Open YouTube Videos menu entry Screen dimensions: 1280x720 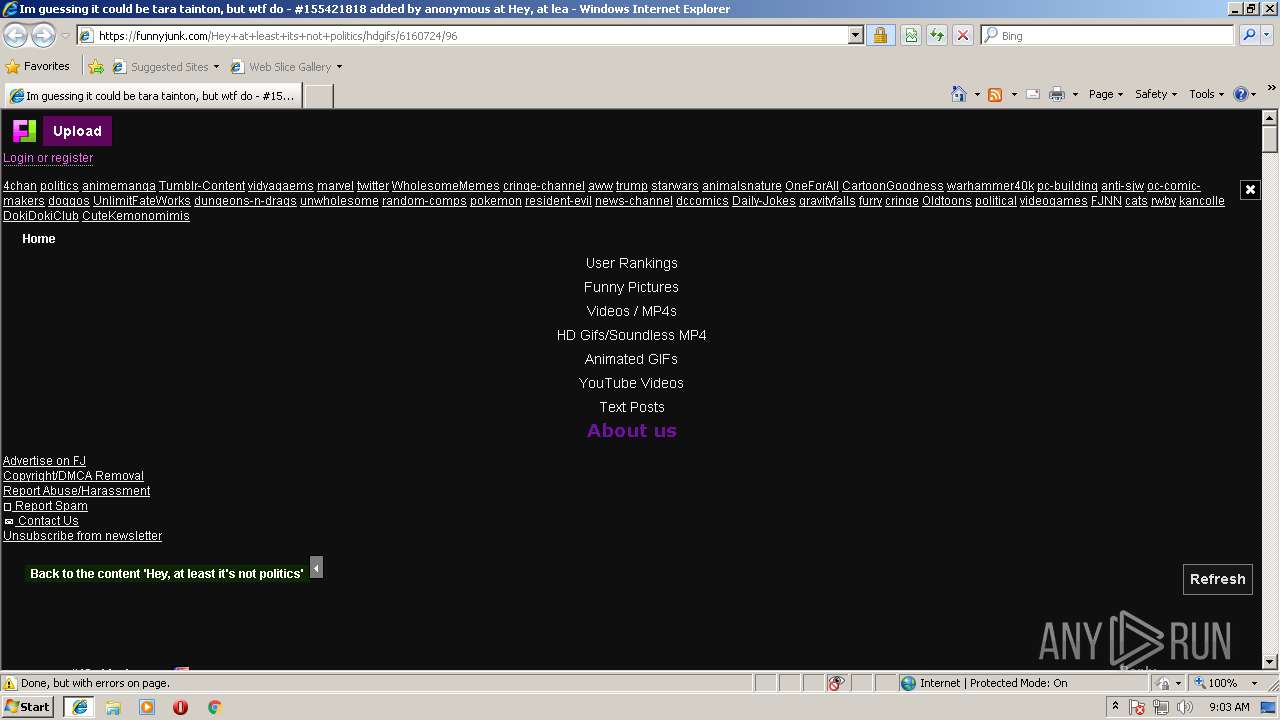[632, 383]
